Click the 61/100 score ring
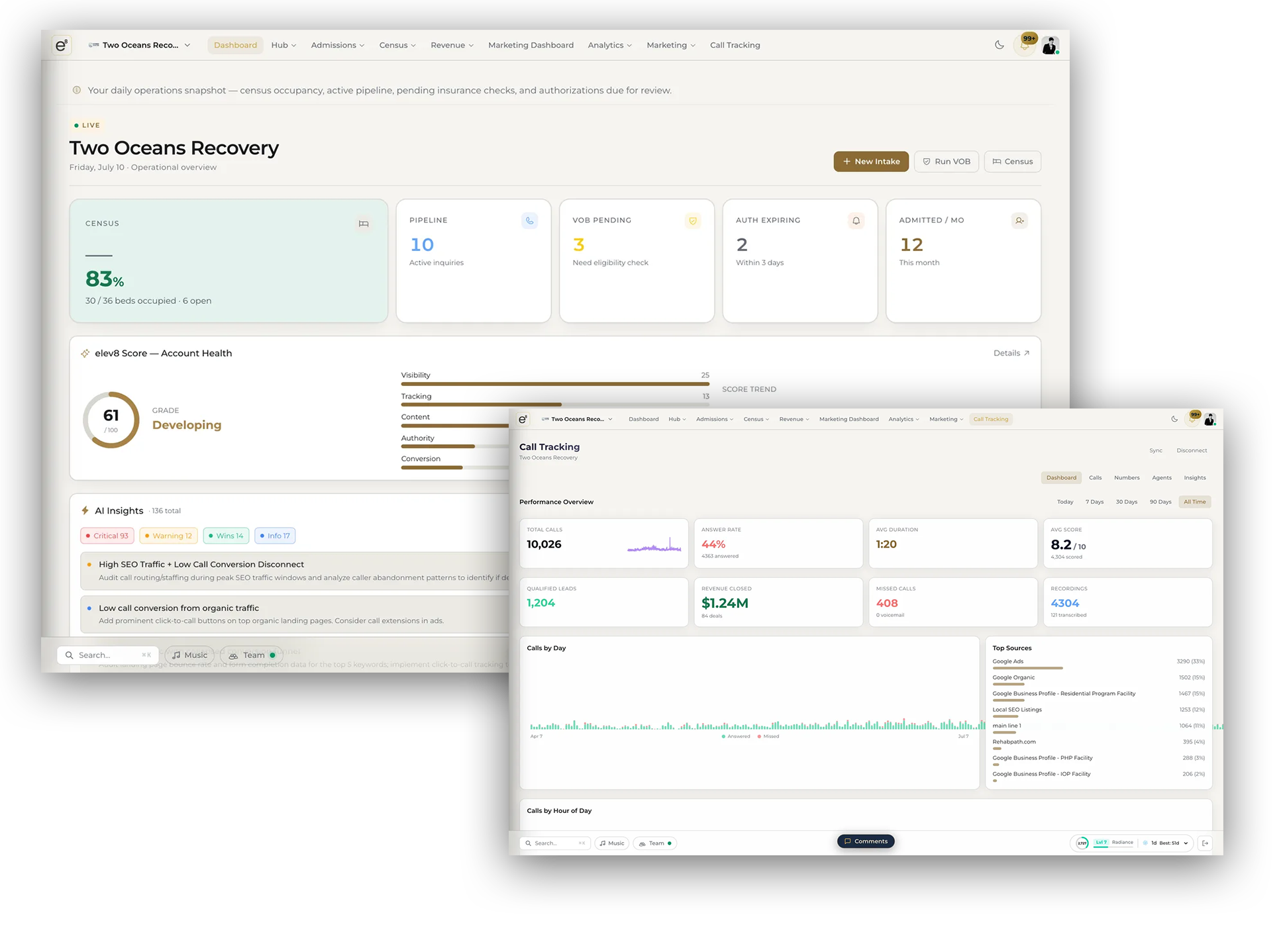Viewport: 1283px width, 952px height. (111, 420)
